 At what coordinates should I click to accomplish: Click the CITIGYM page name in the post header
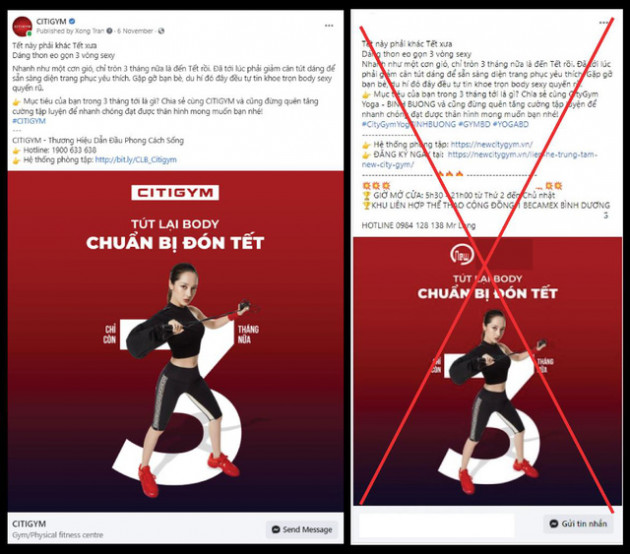pos(51,21)
